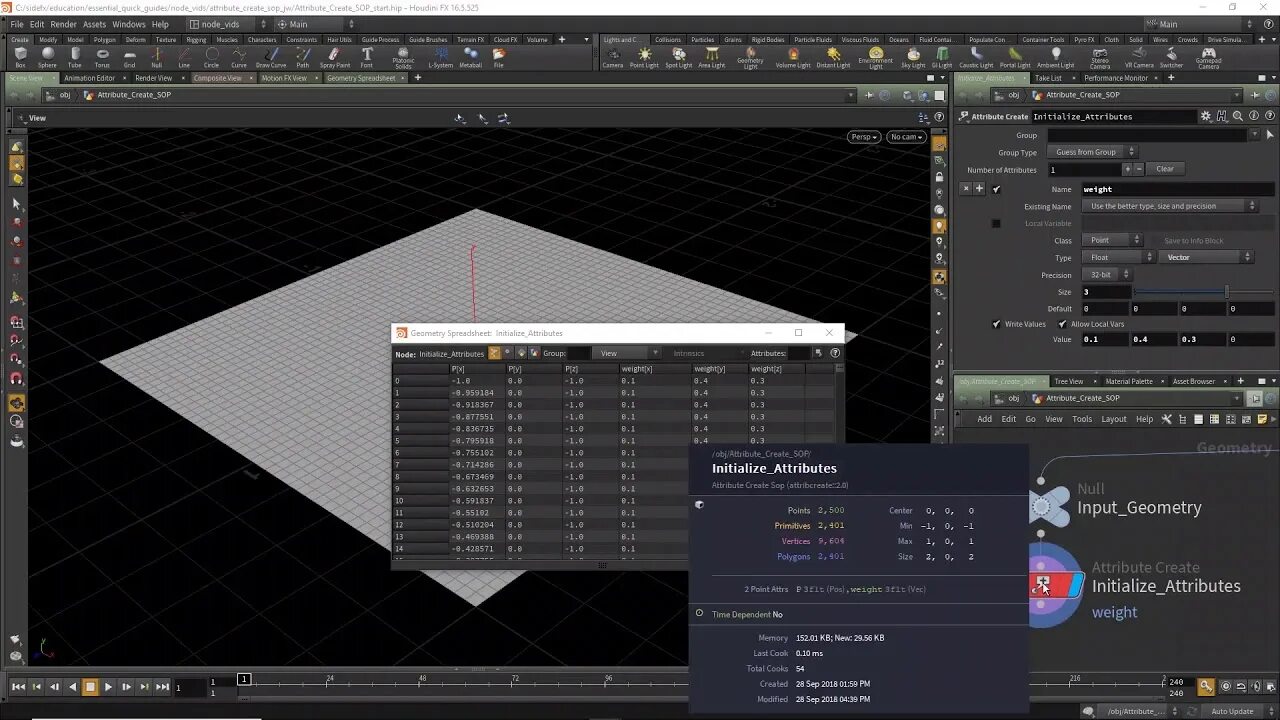The height and width of the screenshot is (720, 1280).
Task: Add a Spot Light from shelf
Action: click(678, 58)
